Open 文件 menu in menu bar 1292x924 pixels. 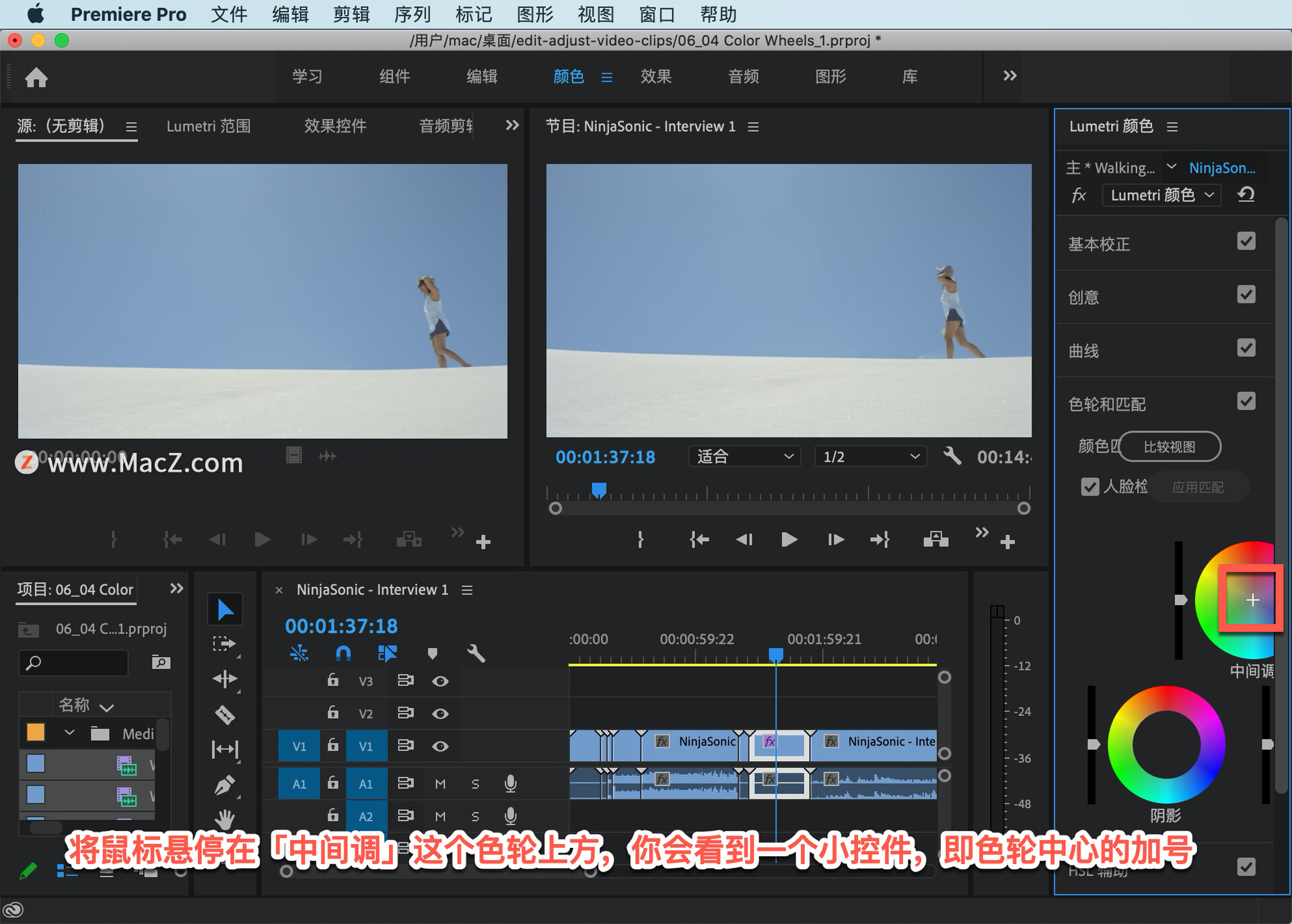(229, 14)
